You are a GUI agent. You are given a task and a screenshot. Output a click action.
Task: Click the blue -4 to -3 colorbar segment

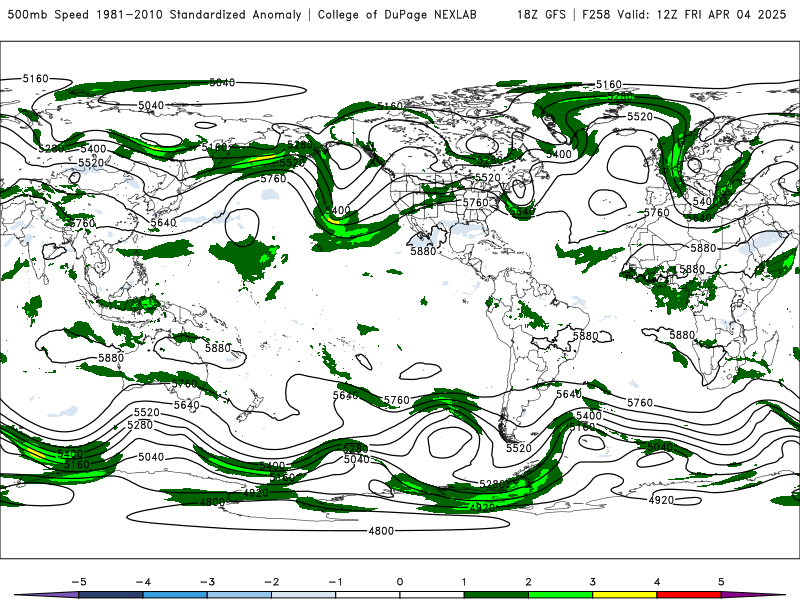tap(175, 595)
